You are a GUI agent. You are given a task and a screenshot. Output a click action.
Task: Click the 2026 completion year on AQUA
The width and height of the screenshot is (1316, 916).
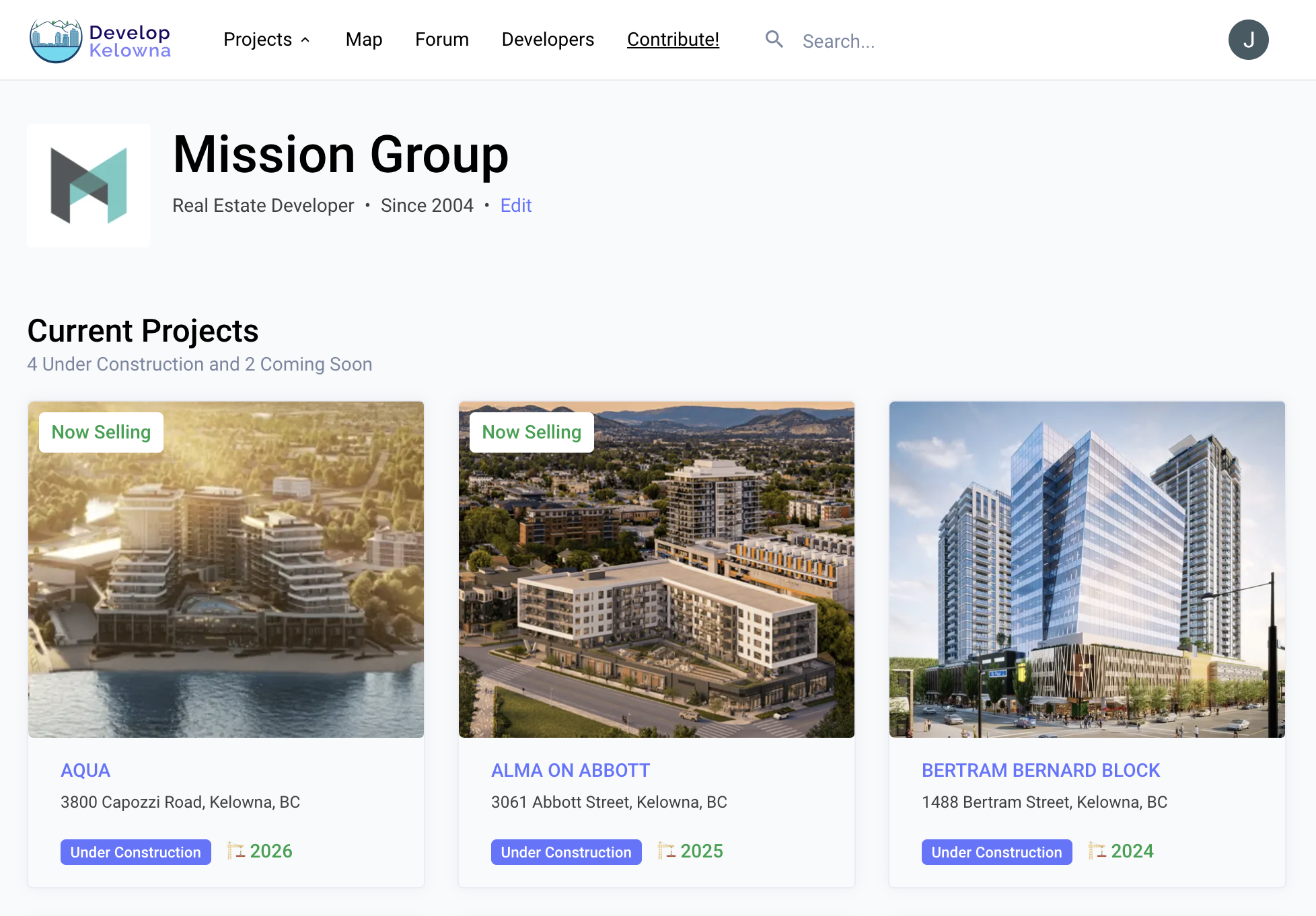point(271,851)
